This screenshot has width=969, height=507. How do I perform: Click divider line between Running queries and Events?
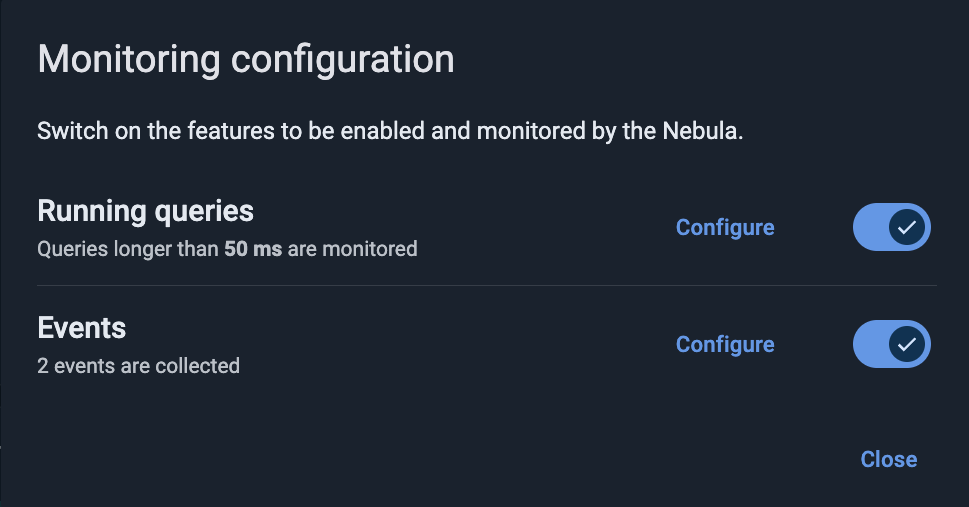click(487, 286)
